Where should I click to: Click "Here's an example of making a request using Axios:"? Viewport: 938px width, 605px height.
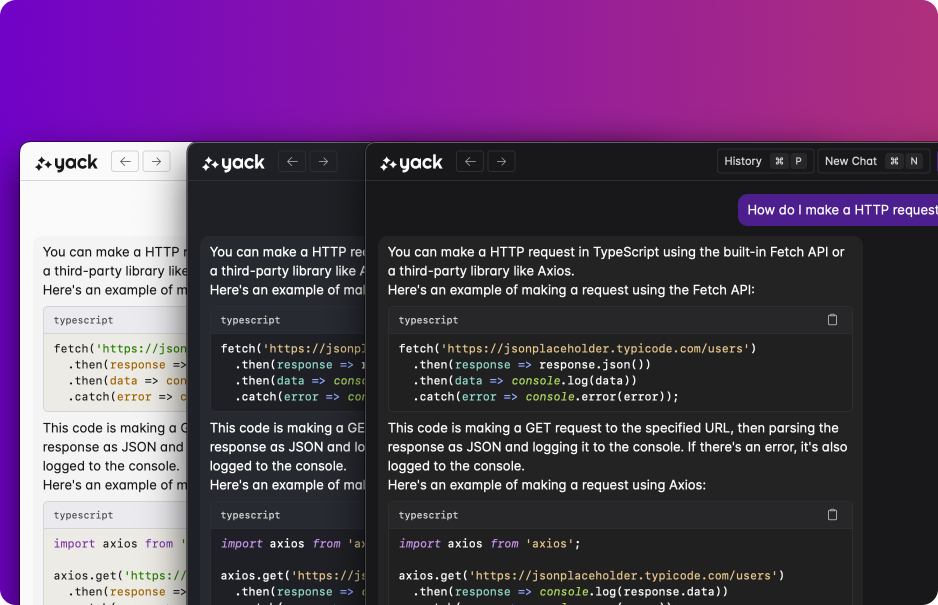click(x=547, y=485)
